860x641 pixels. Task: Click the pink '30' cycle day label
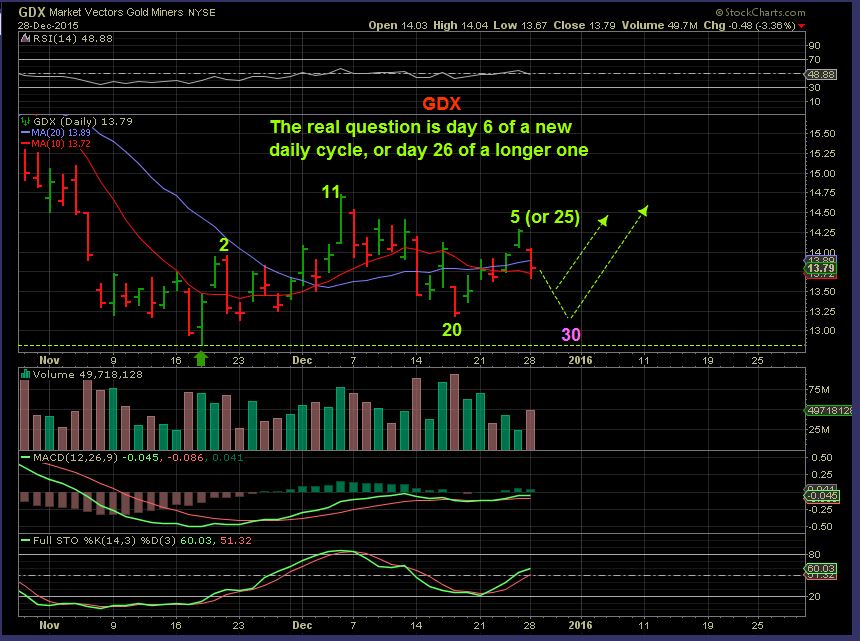tap(571, 334)
